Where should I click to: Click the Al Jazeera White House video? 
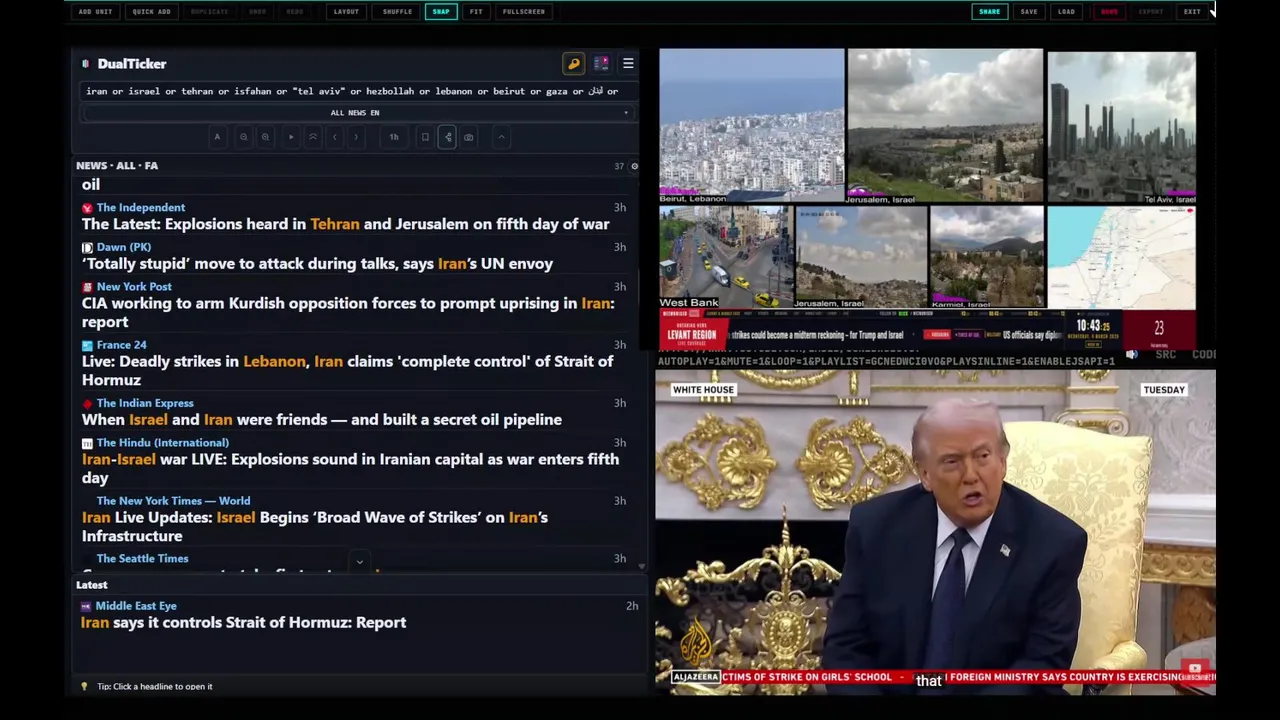(935, 532)
